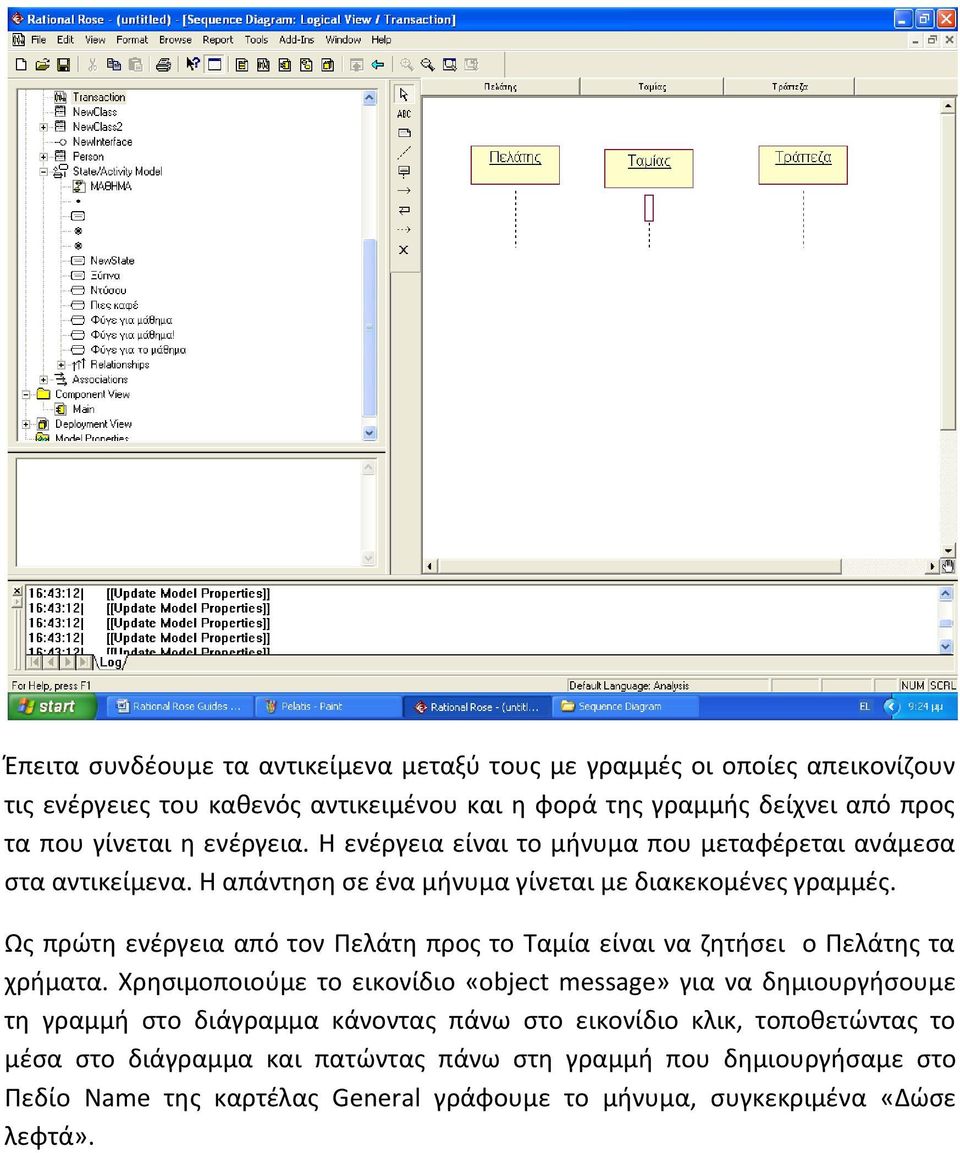960x1153 pixels.
Task: Click the blue back arrow icon
Action: coord(378,65)
